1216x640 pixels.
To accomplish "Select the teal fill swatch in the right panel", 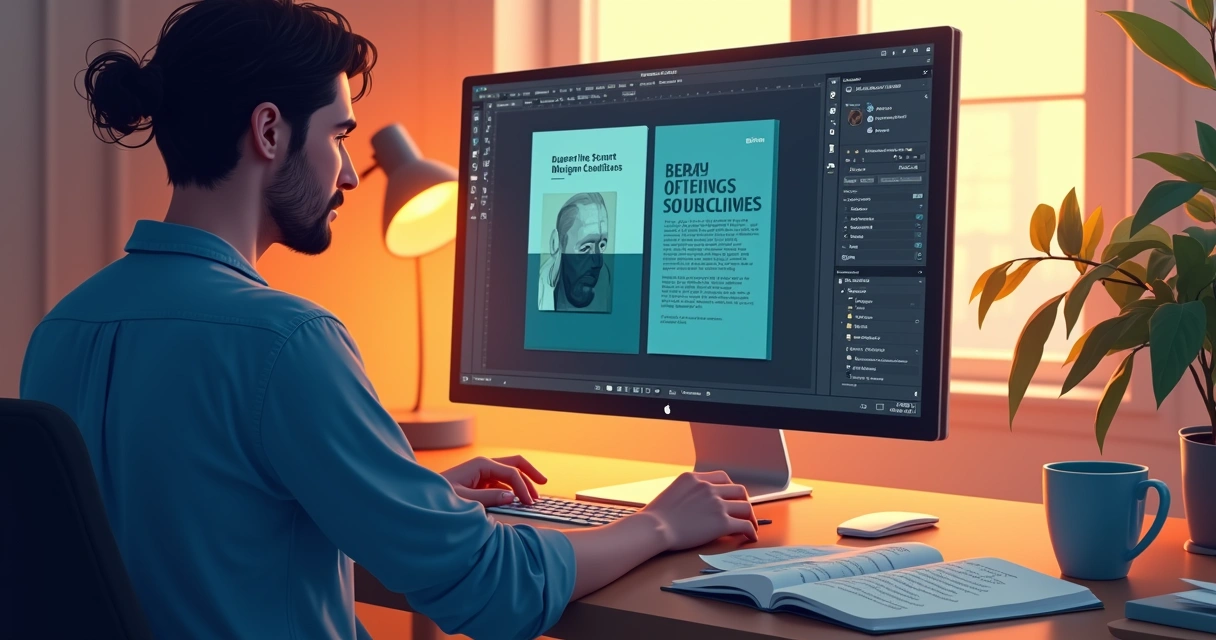I will 917,216.
